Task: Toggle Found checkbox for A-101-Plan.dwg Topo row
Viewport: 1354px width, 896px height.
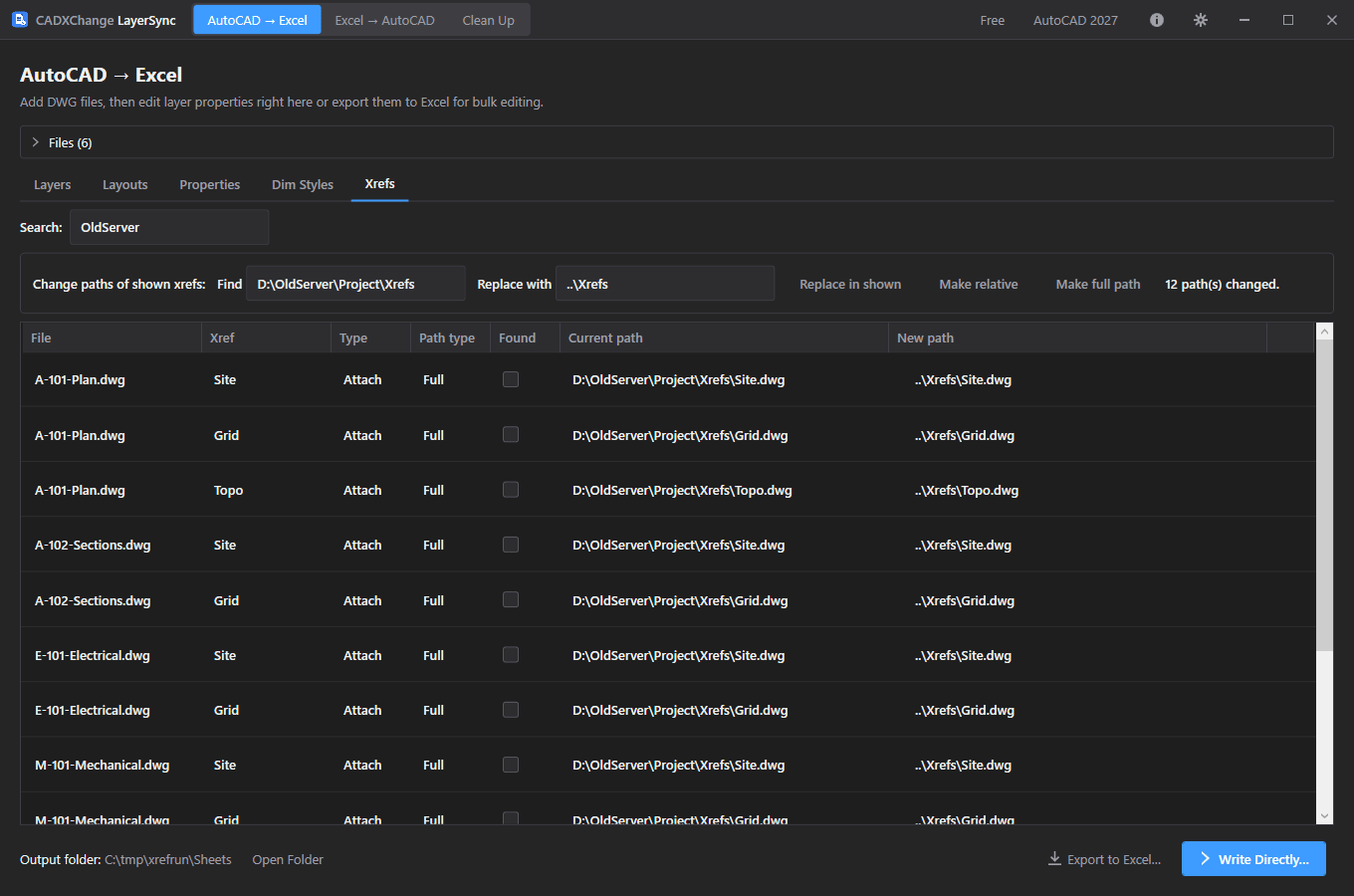Action: coord(511,490)
